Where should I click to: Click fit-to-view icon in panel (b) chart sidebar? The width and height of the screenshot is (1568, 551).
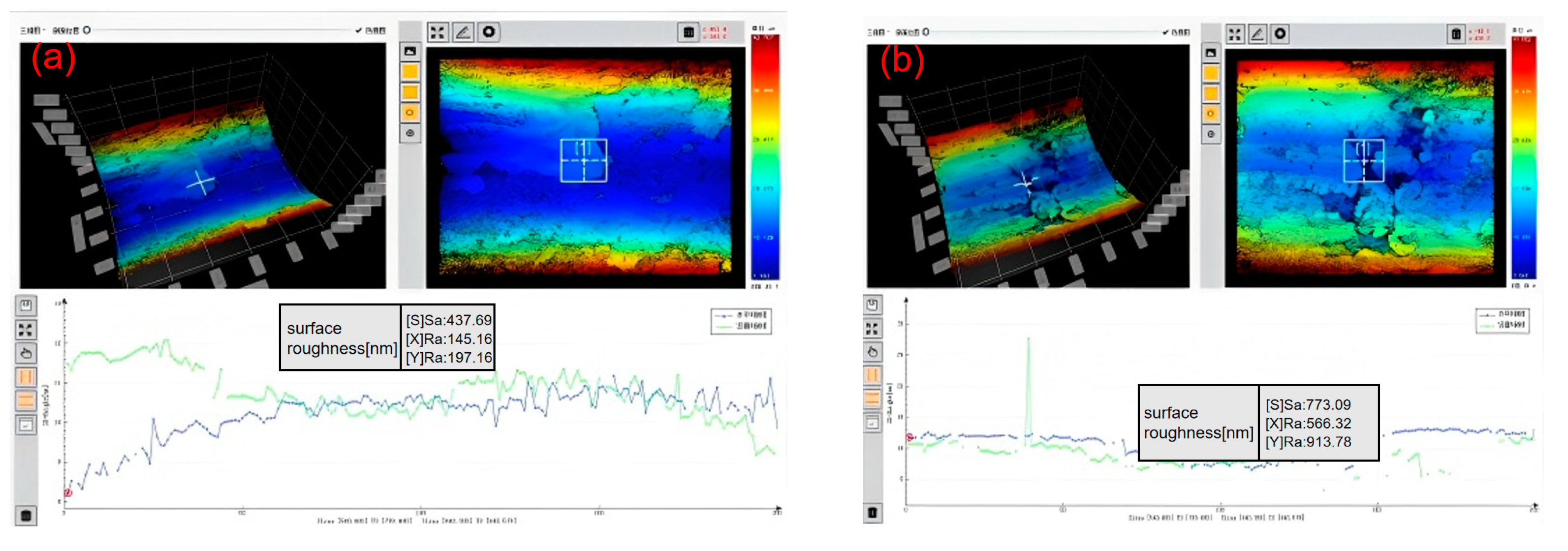872,329
